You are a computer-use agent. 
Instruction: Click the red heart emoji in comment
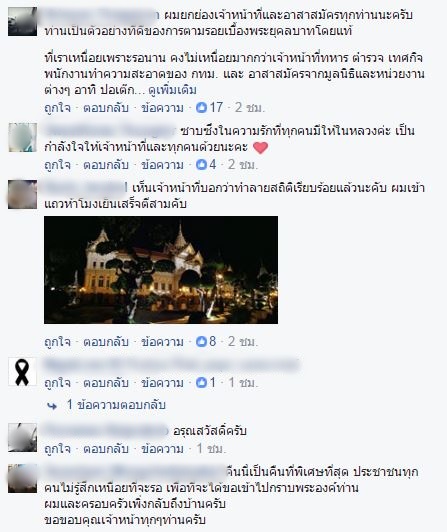261,148
